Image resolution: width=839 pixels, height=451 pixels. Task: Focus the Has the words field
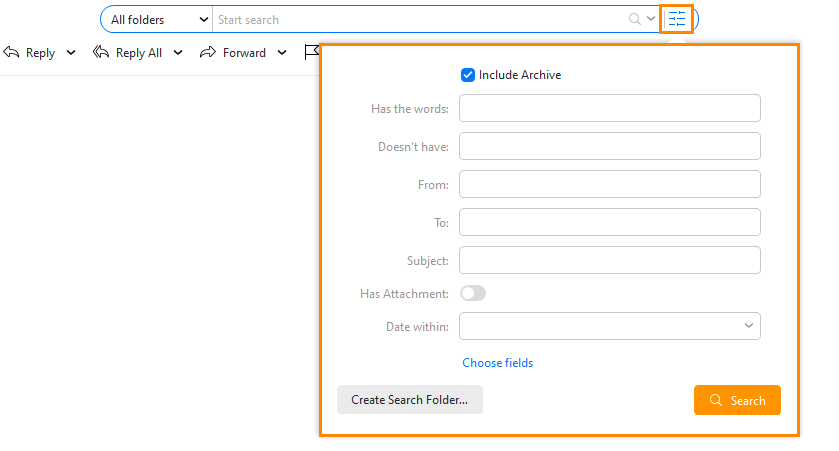coord(609,108)
